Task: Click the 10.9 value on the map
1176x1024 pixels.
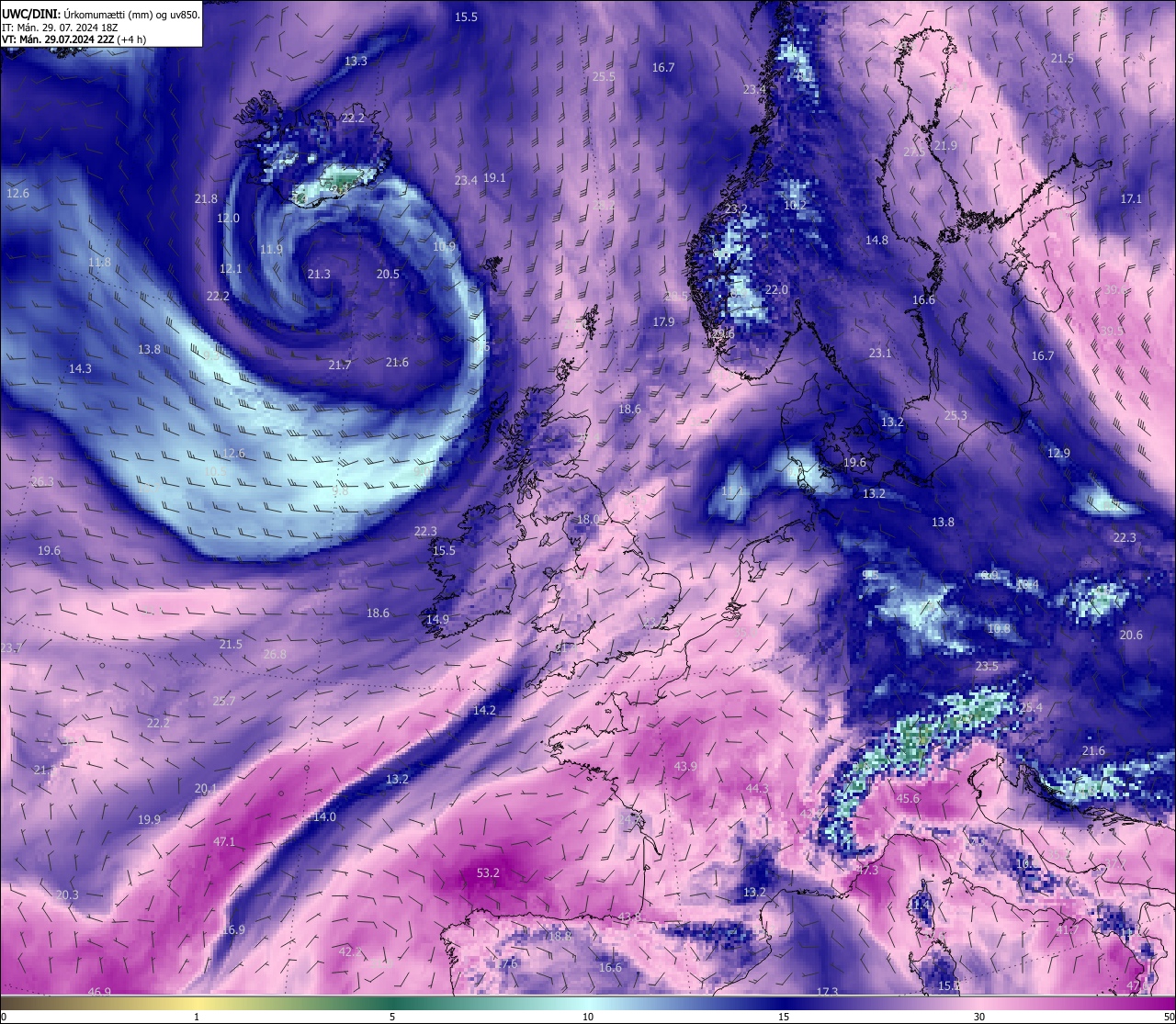Action: click(444, 245)
